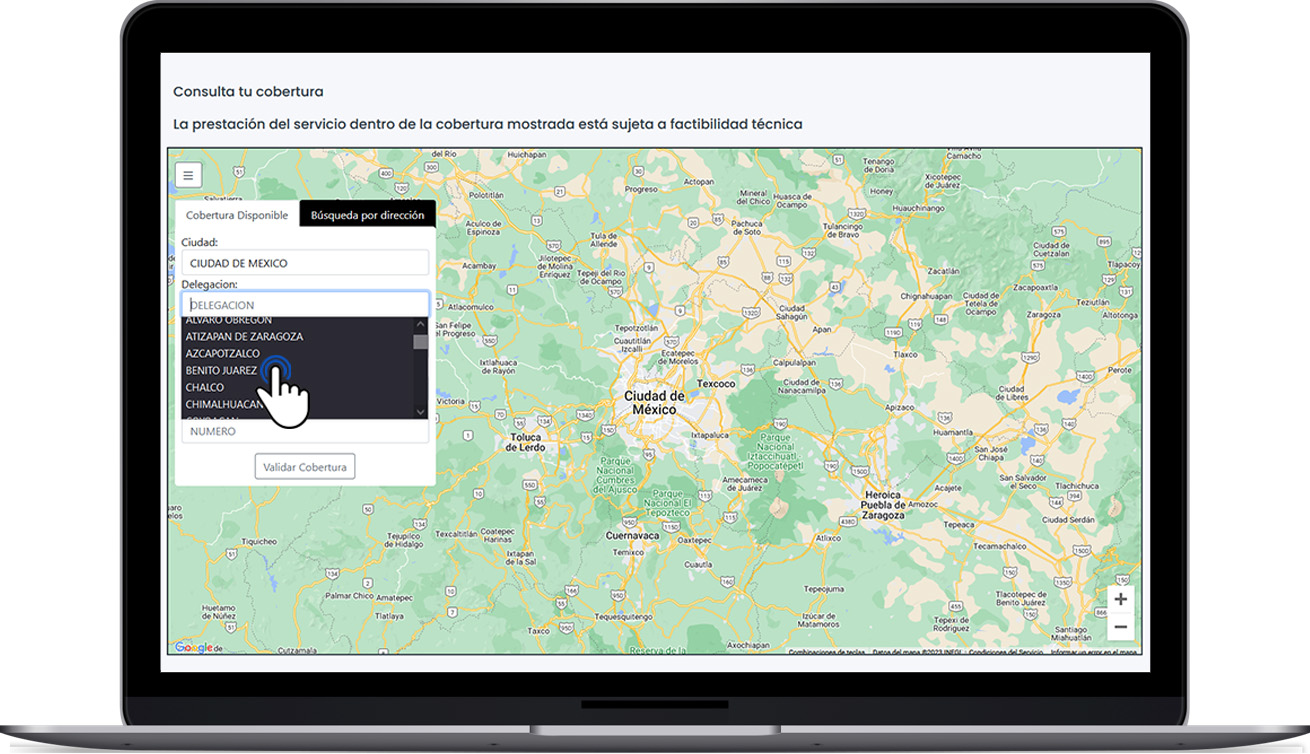This screenshot has height=754, width=1310.
Task: Zoom in with the map plus button
Action: [x=1120, y=600]
